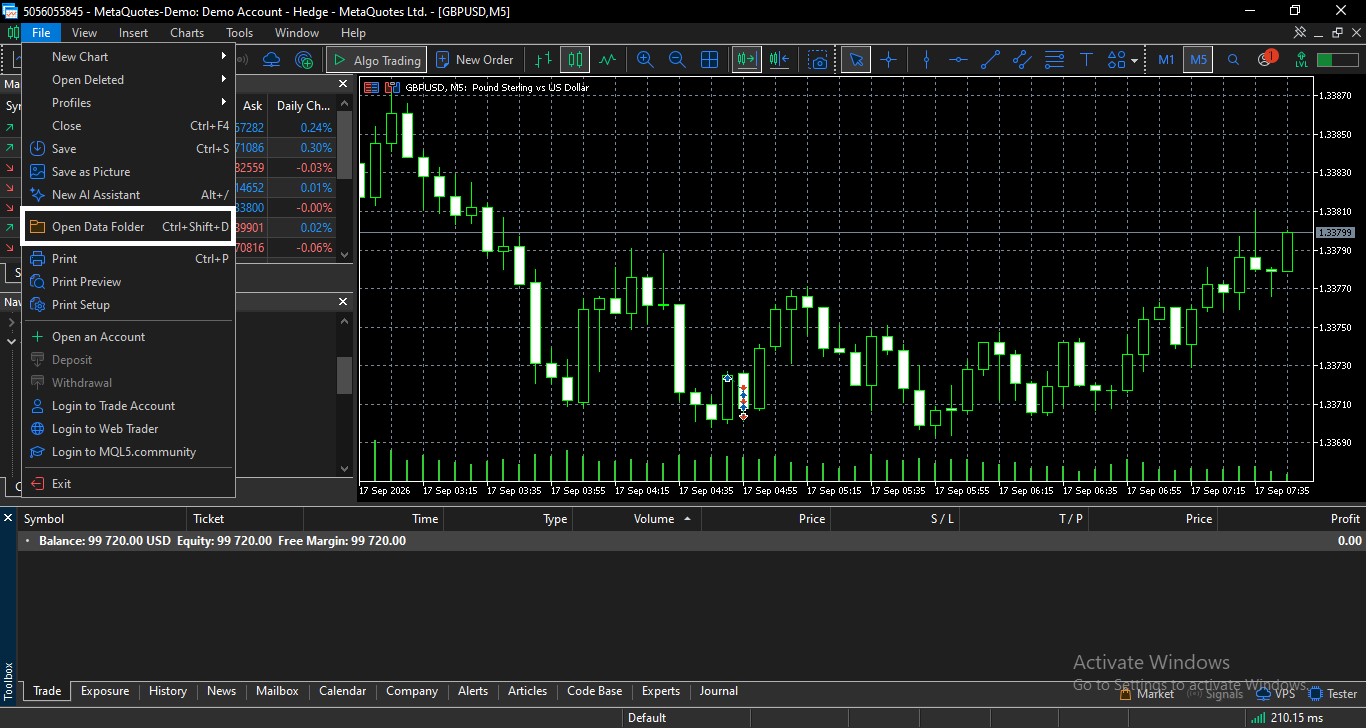The height and width of the screenshot is (728, 1368).
Task: Switch to the Calendar tab
Action: (342, 691)
